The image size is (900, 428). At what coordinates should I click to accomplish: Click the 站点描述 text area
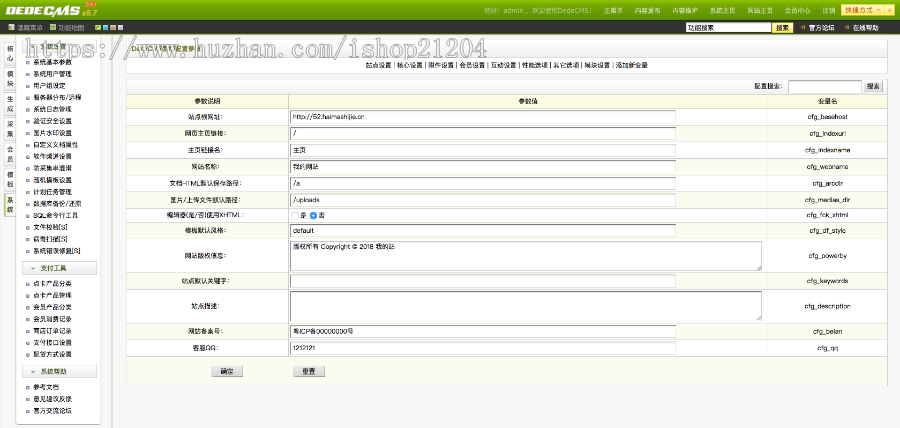(x=526, y=306)
